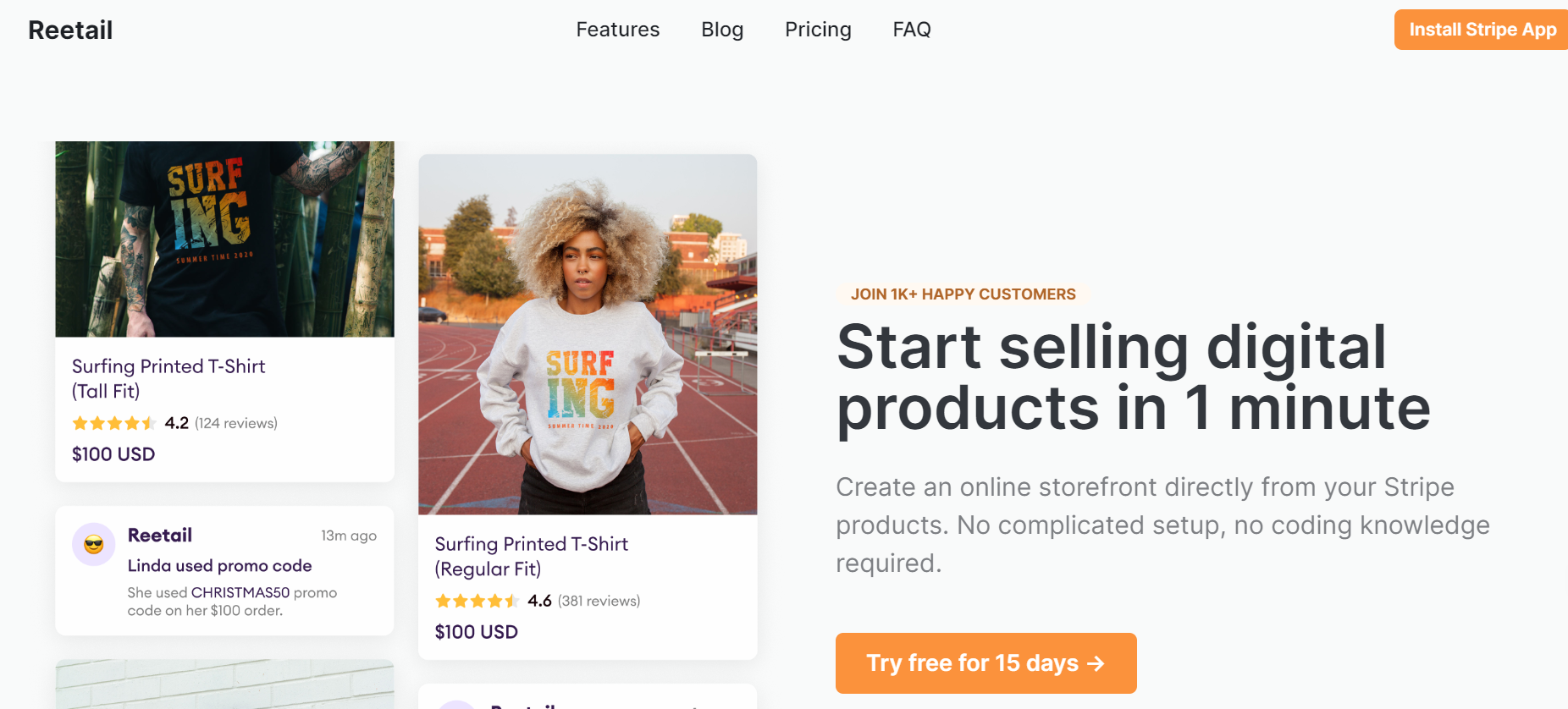Click the second star under Tall Fit rating
Viewport: 1568px width, 709px height.
[96, 423]
